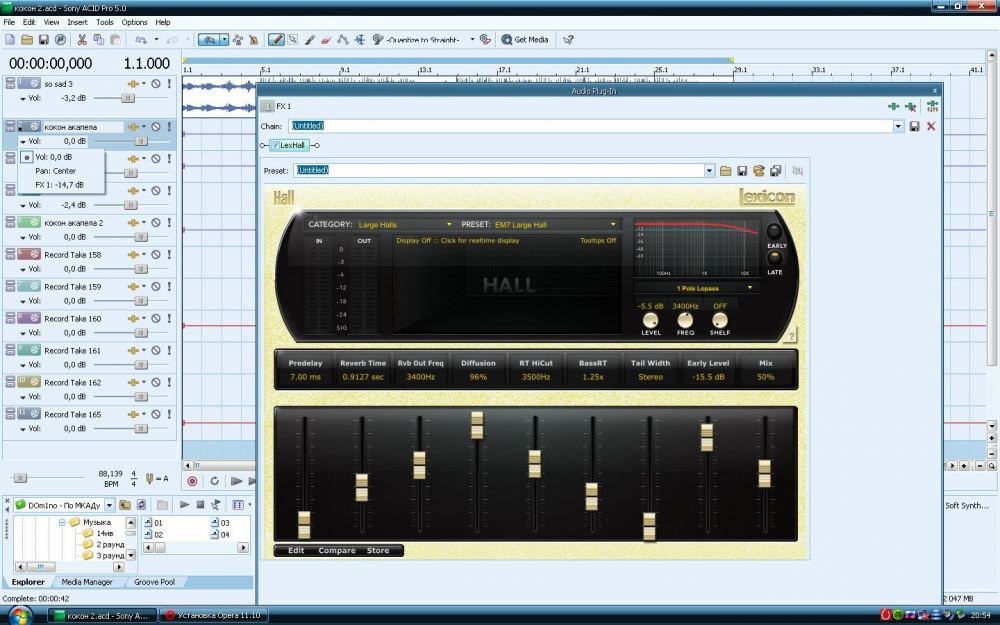This screenshot has width=1000, height=625.
Task: Open the Tools menu
Action: pyautogui.click(x=105, y=22)
